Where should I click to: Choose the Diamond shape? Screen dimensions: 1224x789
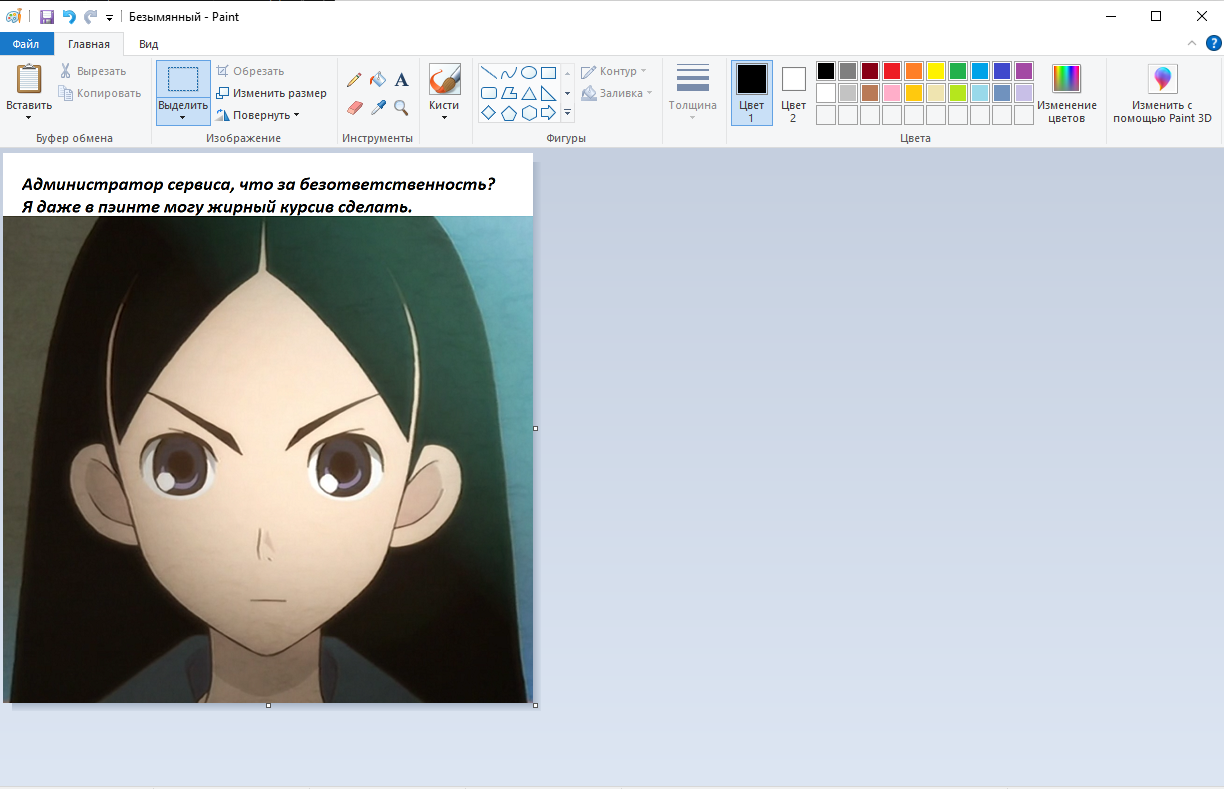489,113
